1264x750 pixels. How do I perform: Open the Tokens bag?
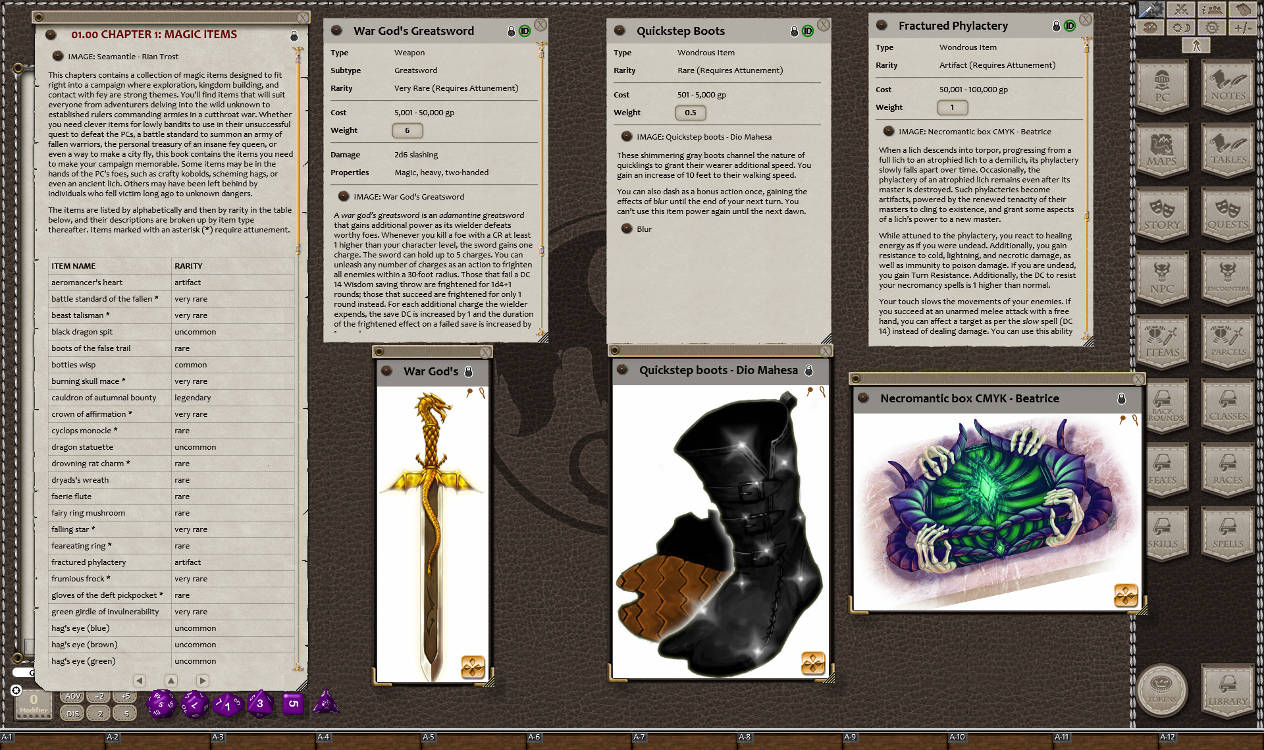point(1162,690)
